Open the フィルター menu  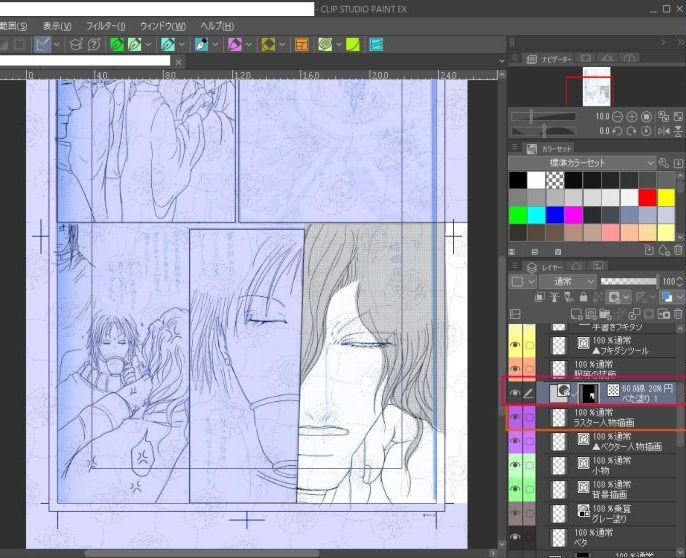click(105, 25)
